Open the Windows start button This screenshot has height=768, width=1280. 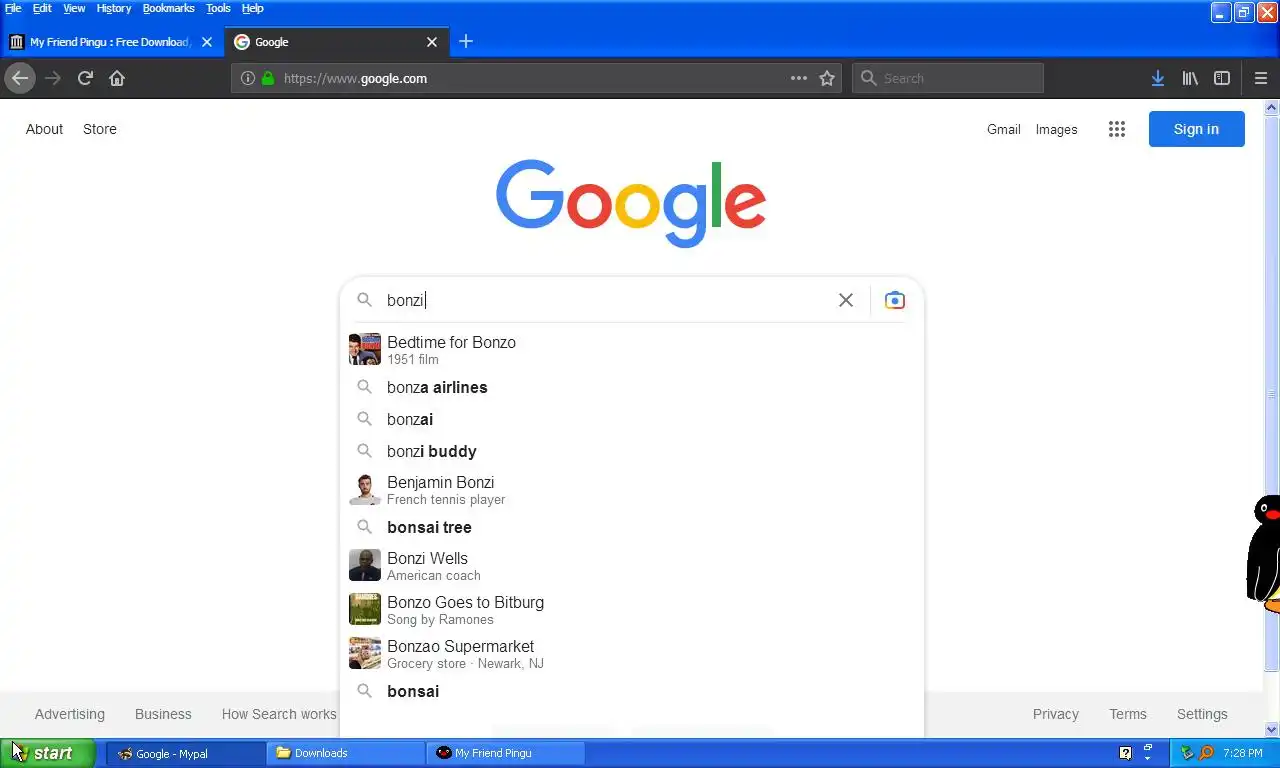[x=49, y=753]
